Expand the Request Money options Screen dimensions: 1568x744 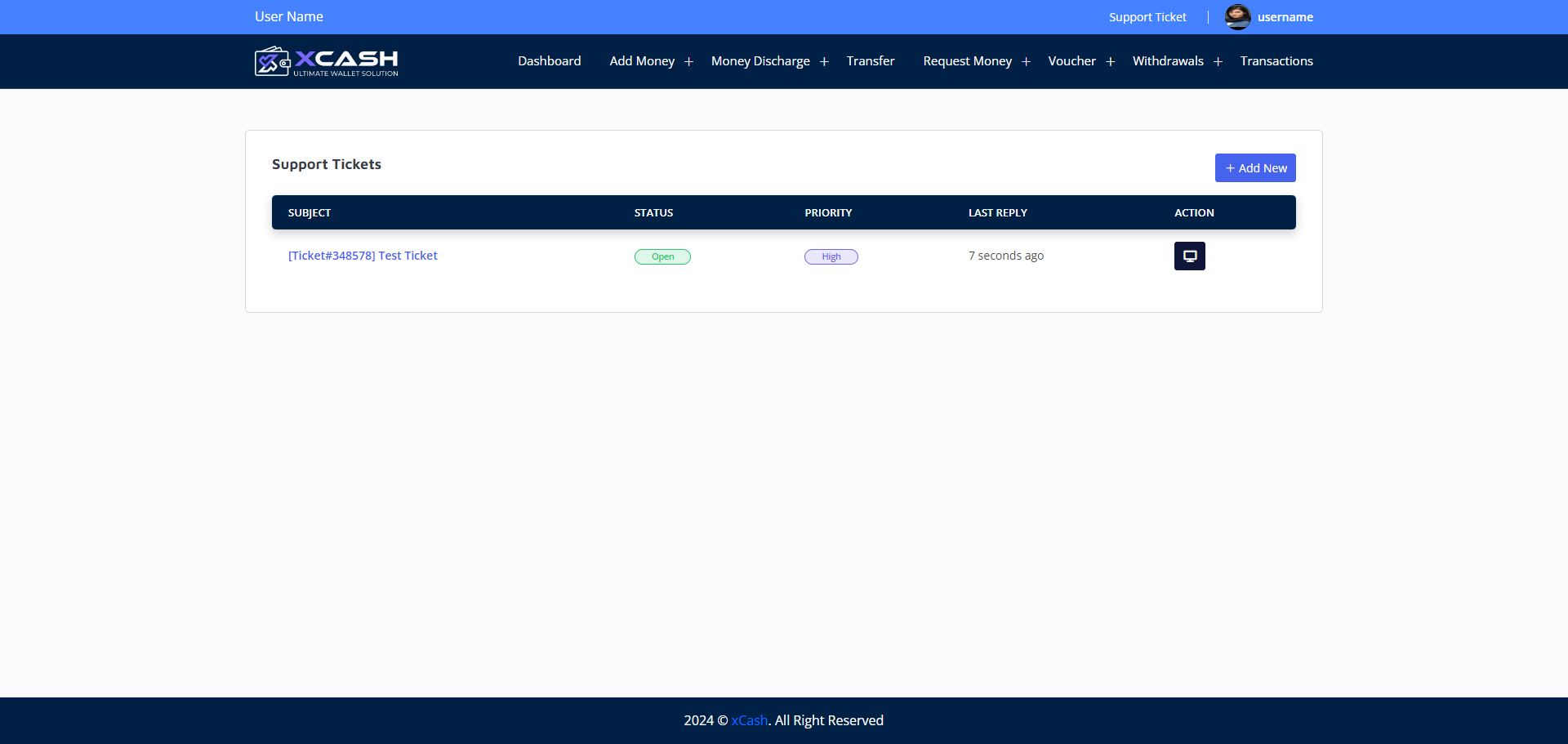(x=967, y=60)
